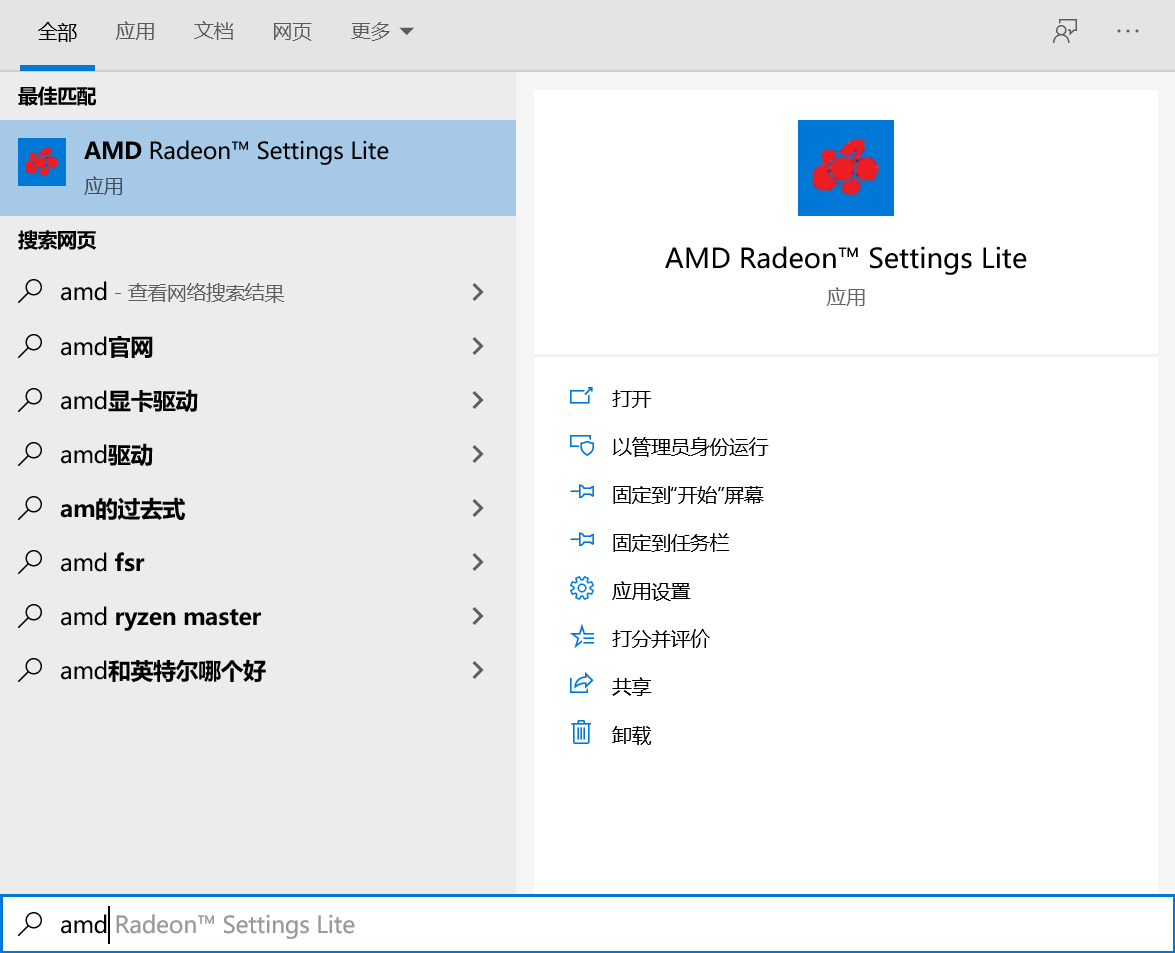Click the 共享 option
Viewport: 1175px width, 953px height.
pyautogui.click(x=631, y=686)
